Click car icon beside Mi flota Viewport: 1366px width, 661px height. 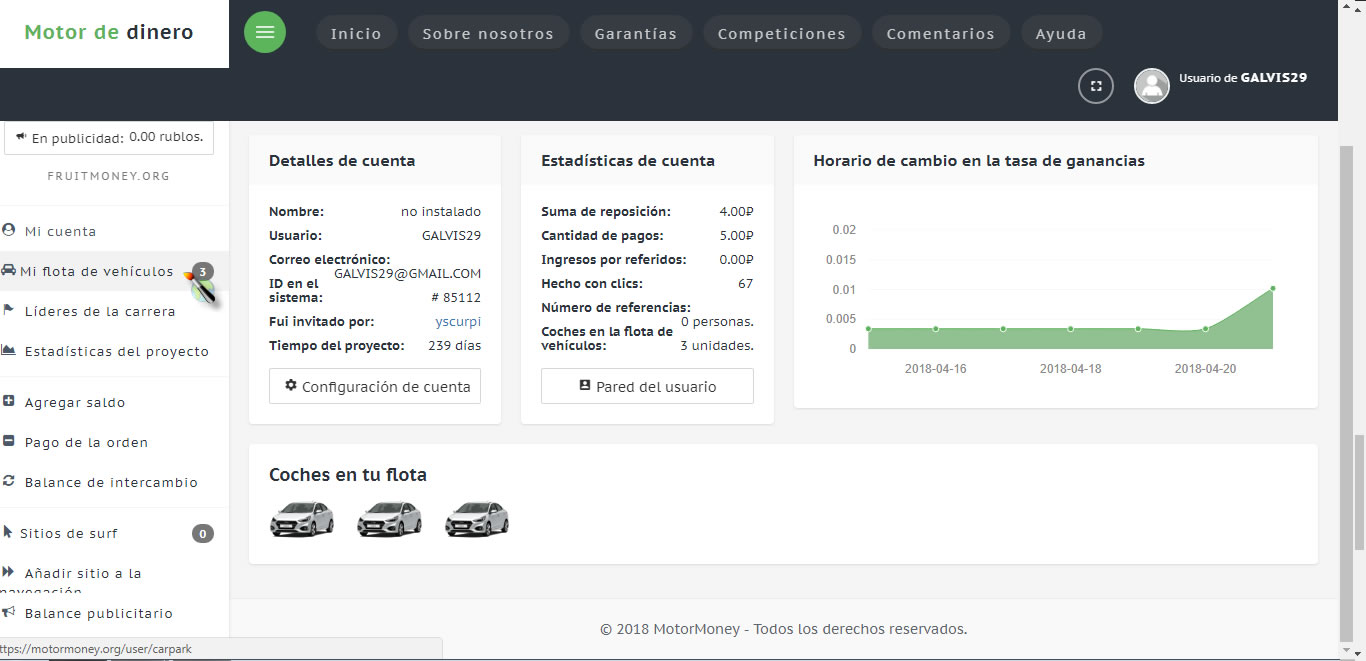[x=8, y=270]
